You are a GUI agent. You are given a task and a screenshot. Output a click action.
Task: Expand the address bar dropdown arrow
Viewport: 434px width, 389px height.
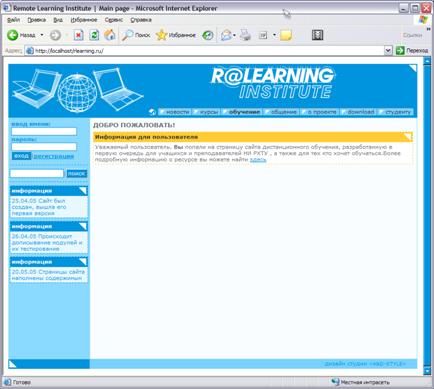[388, 50]
